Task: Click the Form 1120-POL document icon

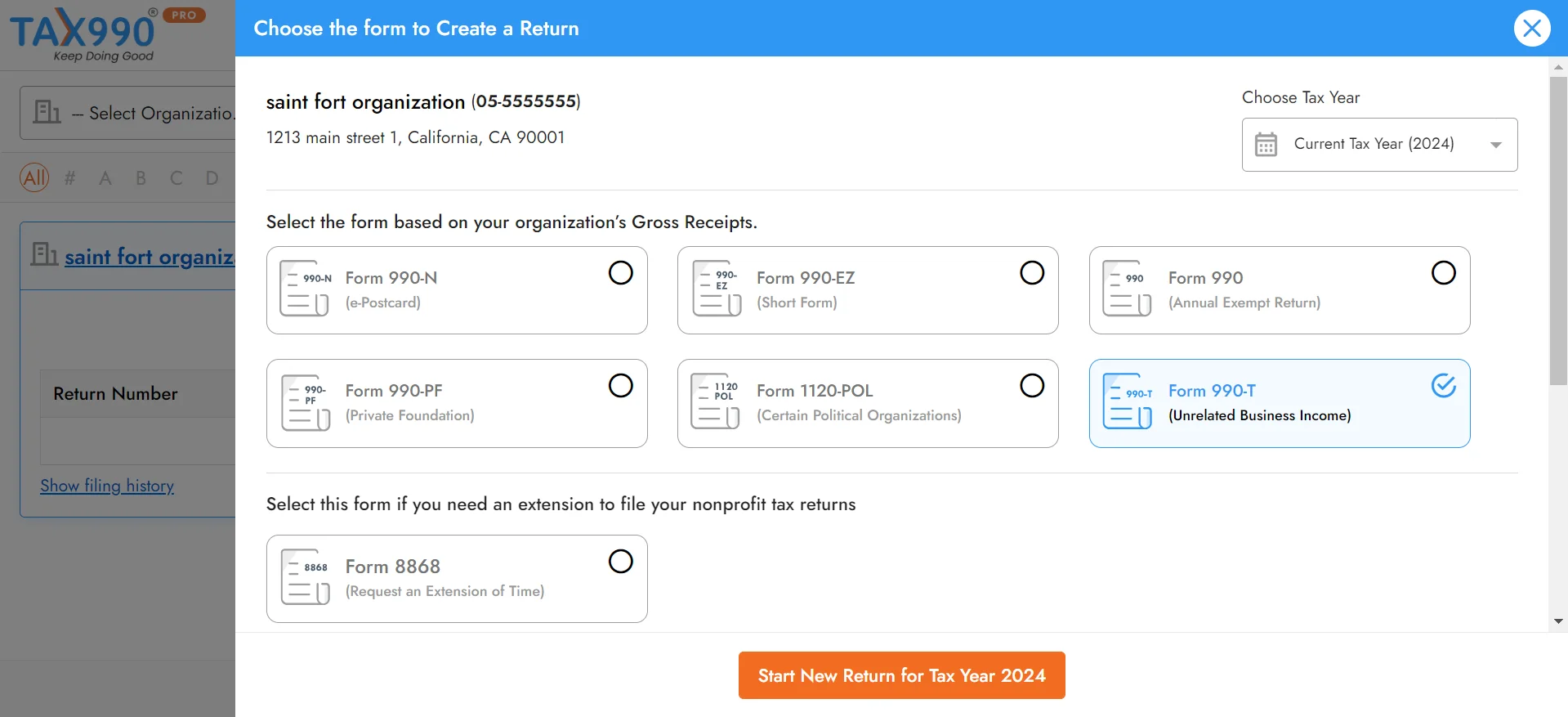Action: coord(715,401)
